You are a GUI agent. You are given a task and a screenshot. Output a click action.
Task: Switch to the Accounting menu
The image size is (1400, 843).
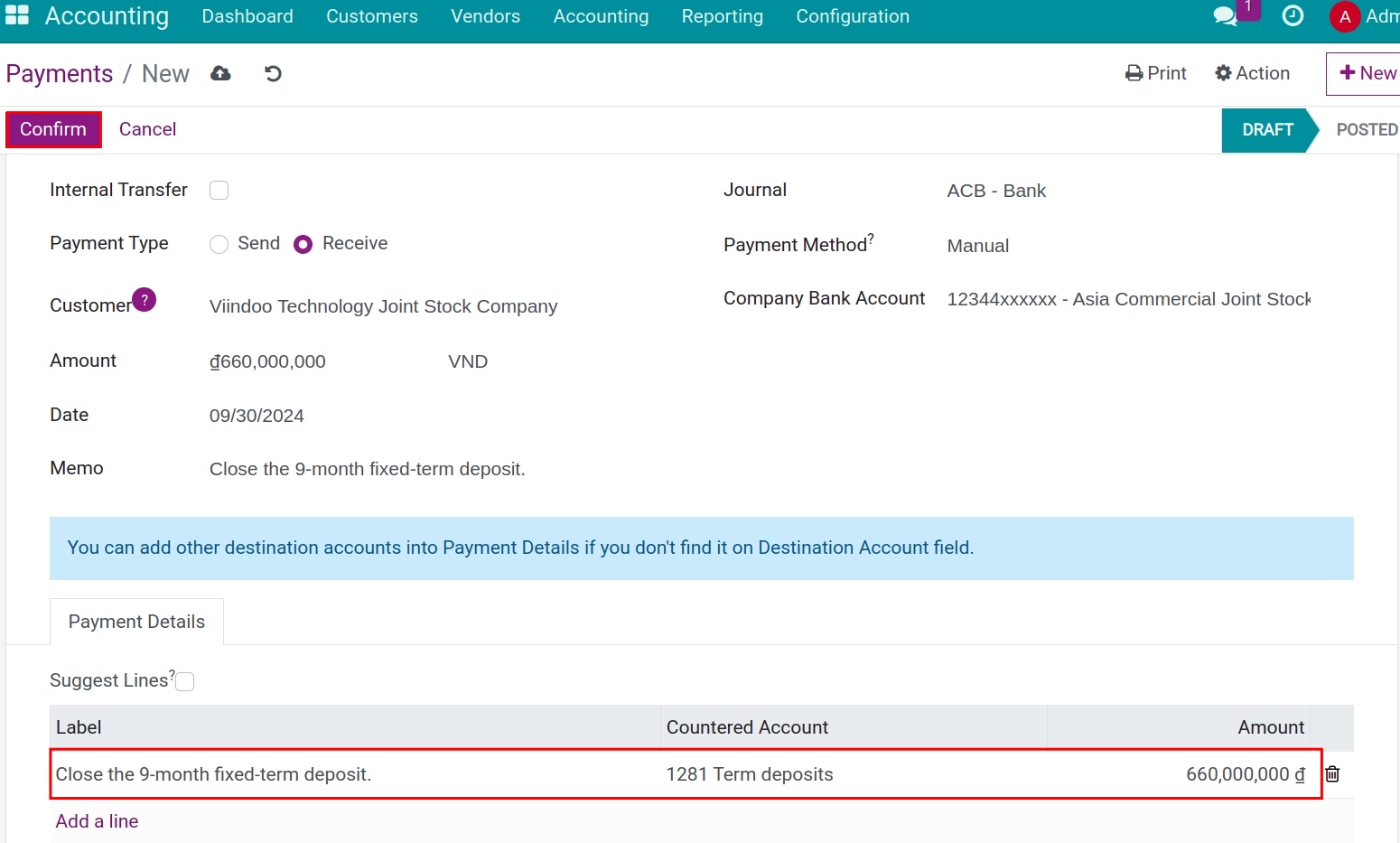pos(601,16)
